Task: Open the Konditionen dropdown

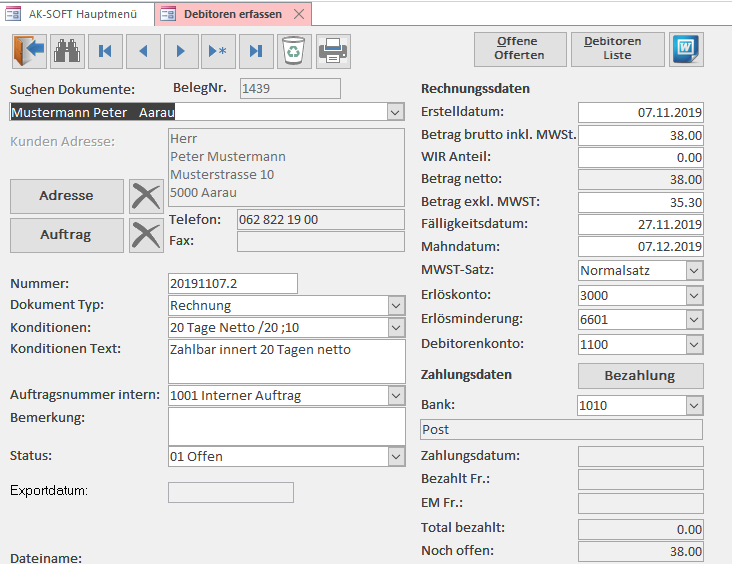Action: (396, 328)
